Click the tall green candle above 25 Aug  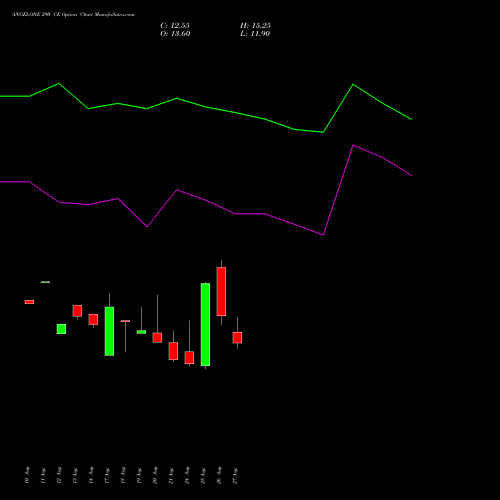205,324
